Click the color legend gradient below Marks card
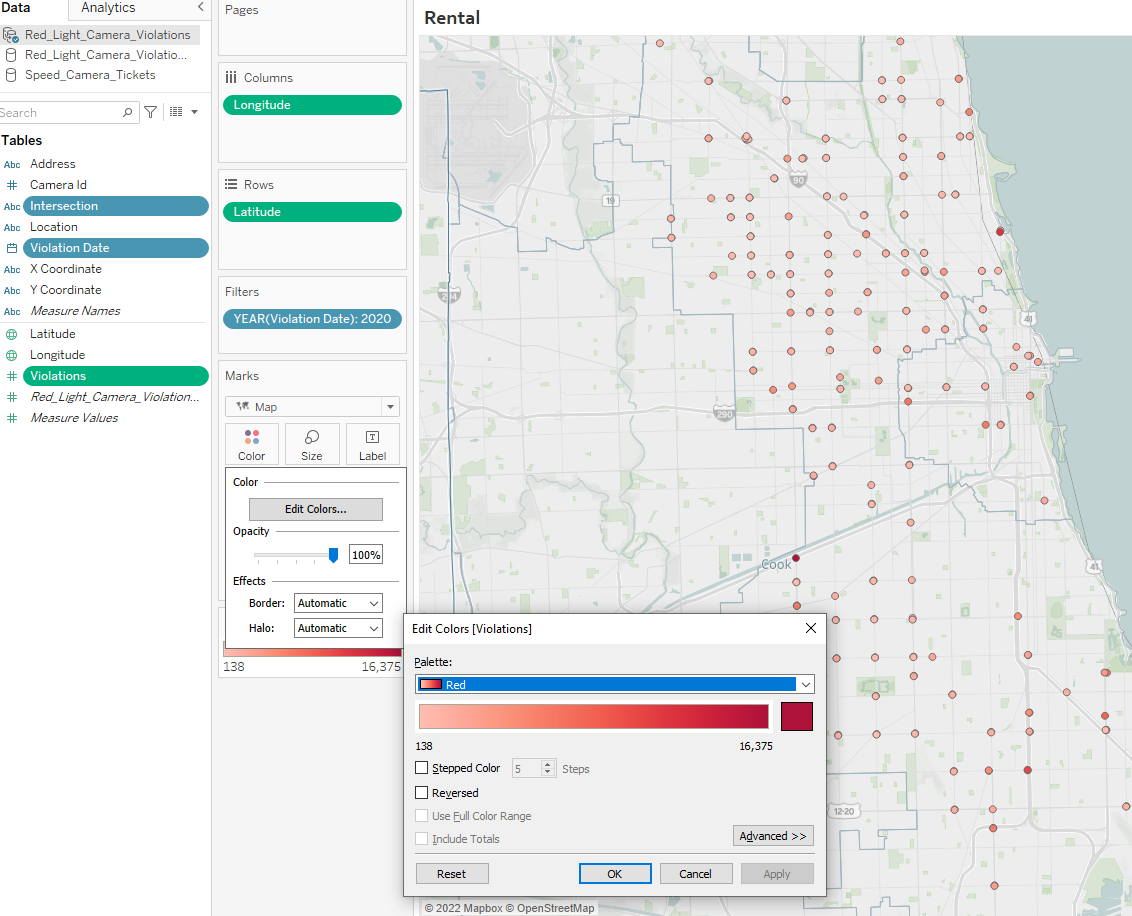The width and height of the screenshot is (1132, 916). tap(312, 652)
